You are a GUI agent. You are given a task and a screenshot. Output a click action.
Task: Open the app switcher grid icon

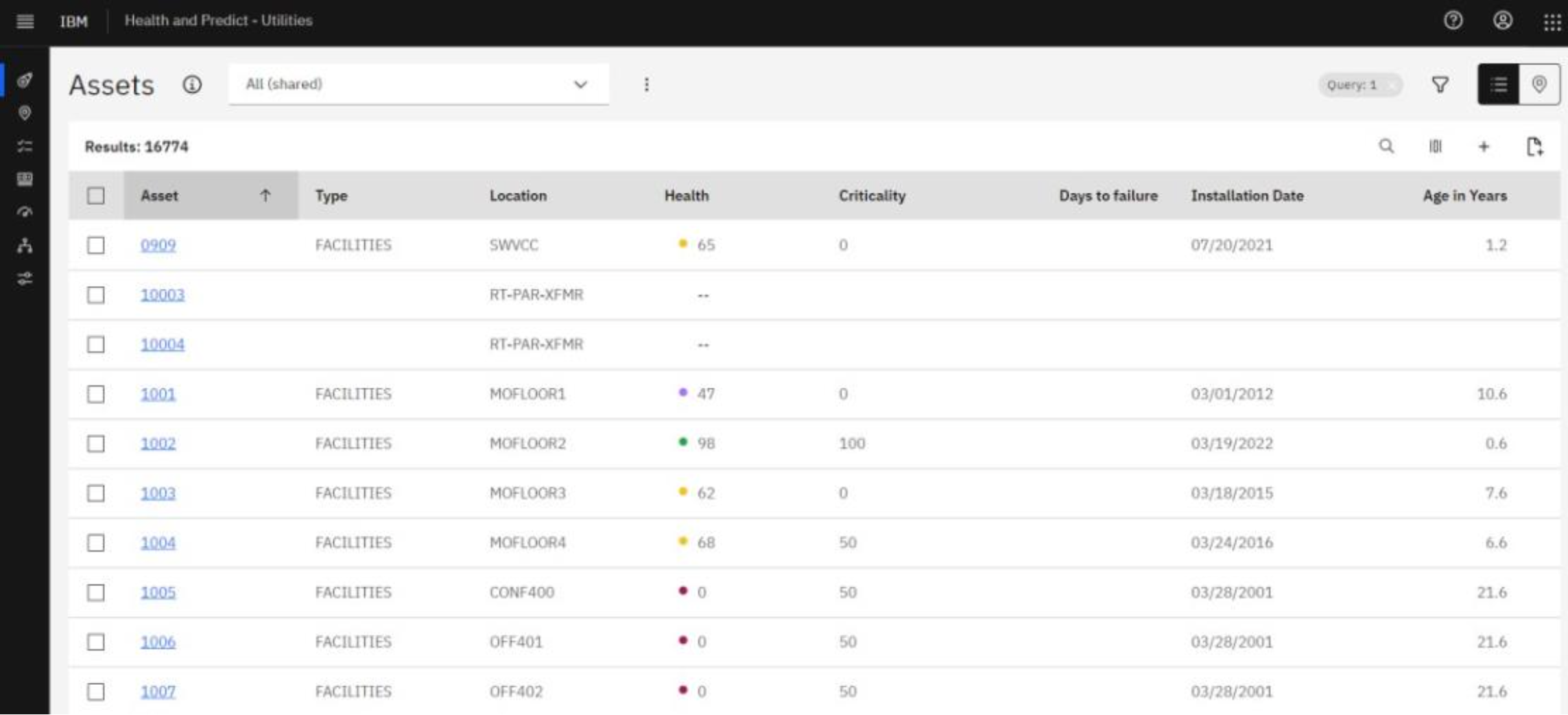[1552, 22]
